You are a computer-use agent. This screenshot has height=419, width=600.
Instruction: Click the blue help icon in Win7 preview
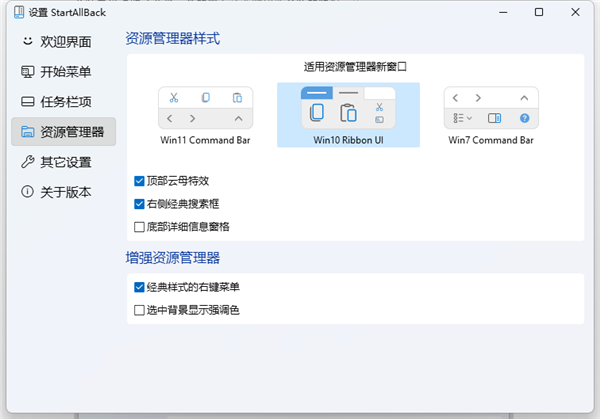point(525,118)
